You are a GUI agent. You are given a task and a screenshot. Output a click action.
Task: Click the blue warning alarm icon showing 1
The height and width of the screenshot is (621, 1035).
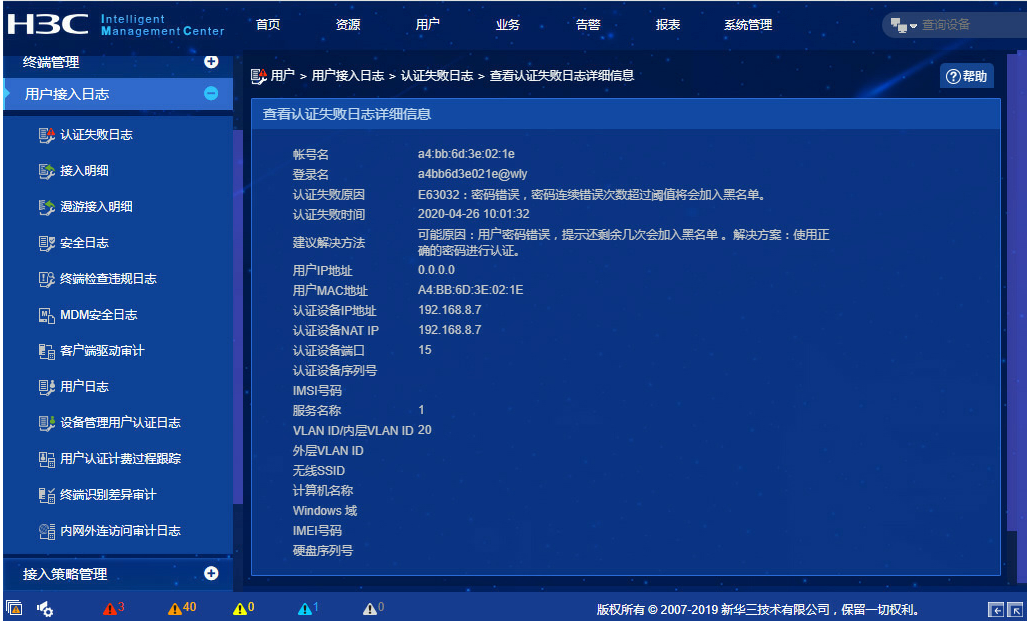click(x=304, y=608)
